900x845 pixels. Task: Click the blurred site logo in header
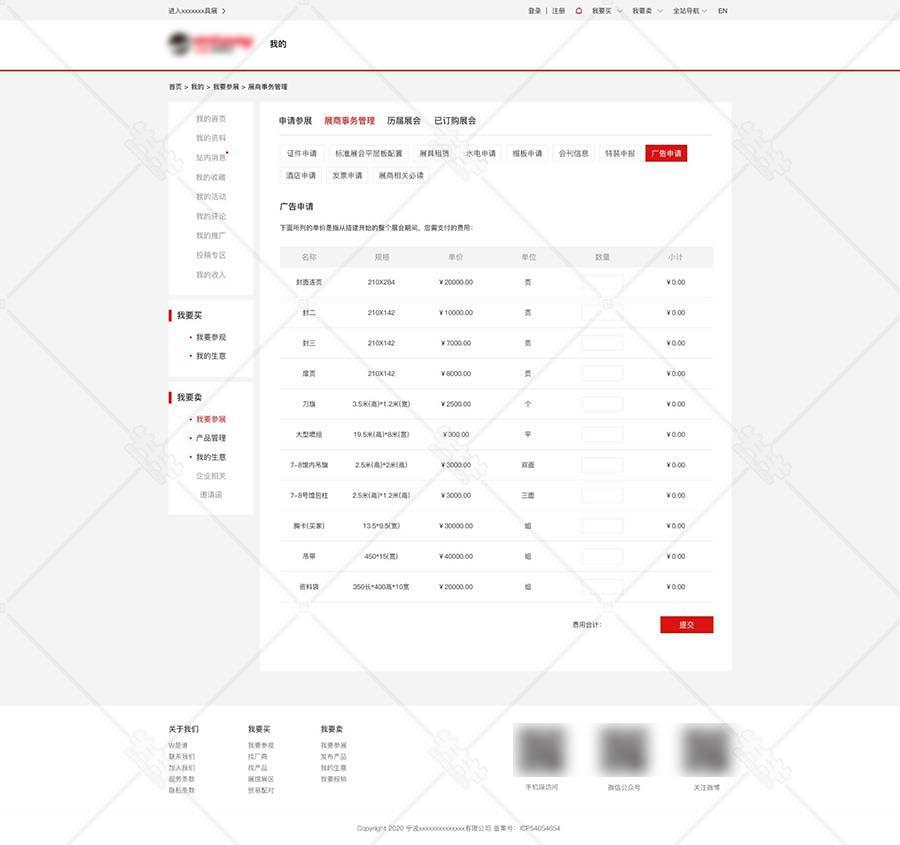(211, 43)
